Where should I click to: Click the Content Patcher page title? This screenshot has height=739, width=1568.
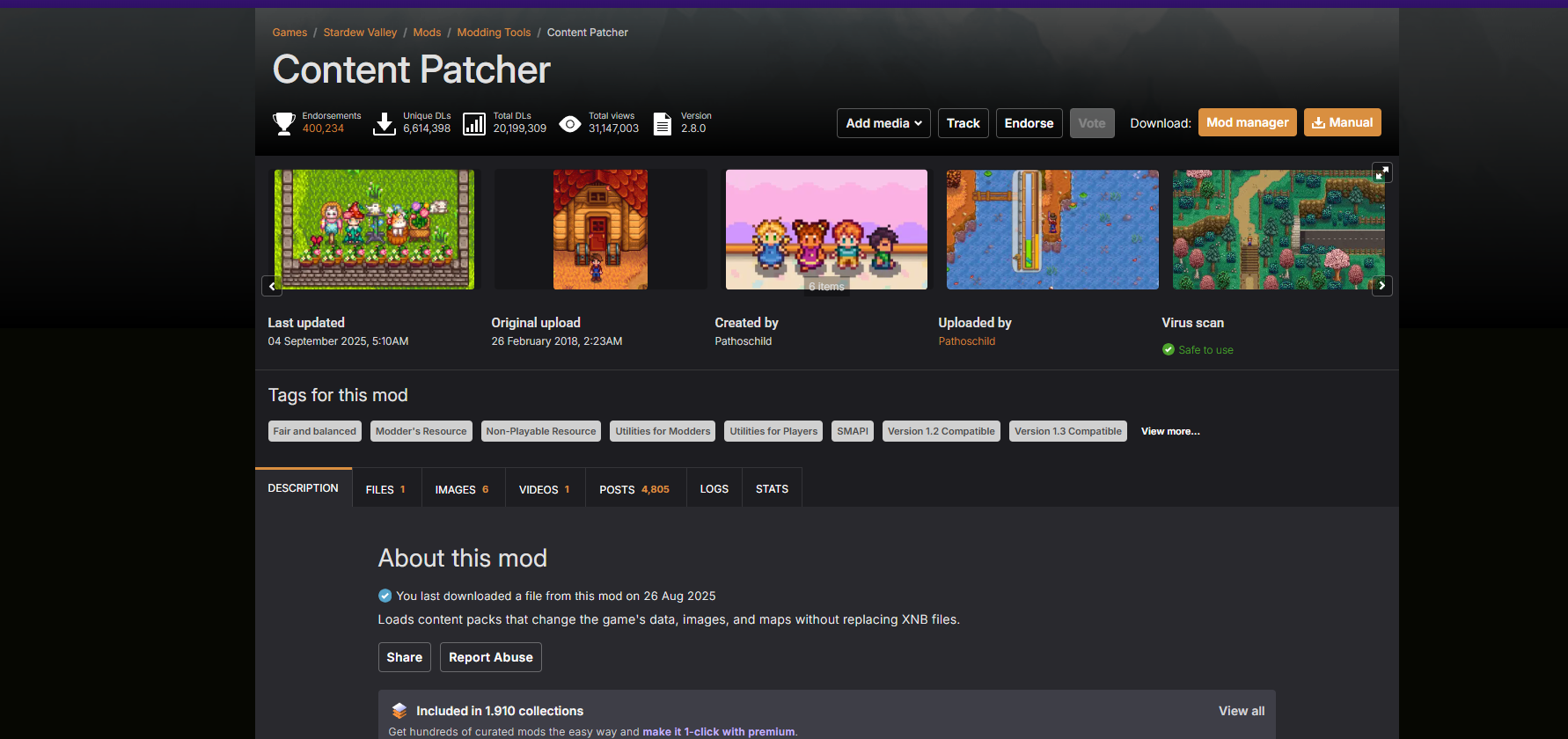click(412, 70)
